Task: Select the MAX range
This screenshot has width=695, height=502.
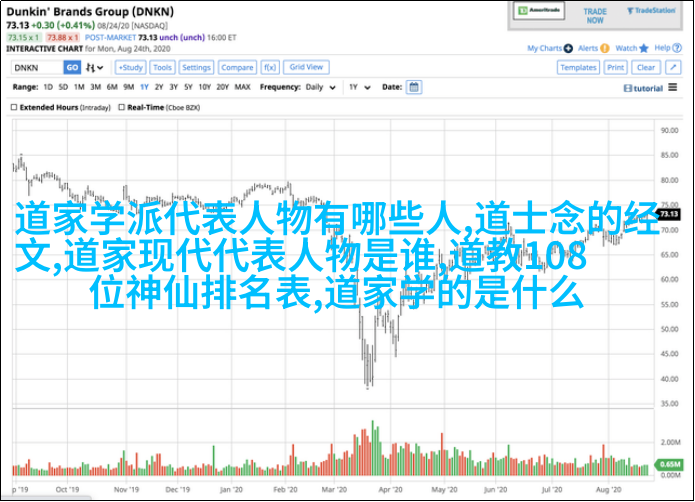Action: pyautogui.click(x=242, y=87)
